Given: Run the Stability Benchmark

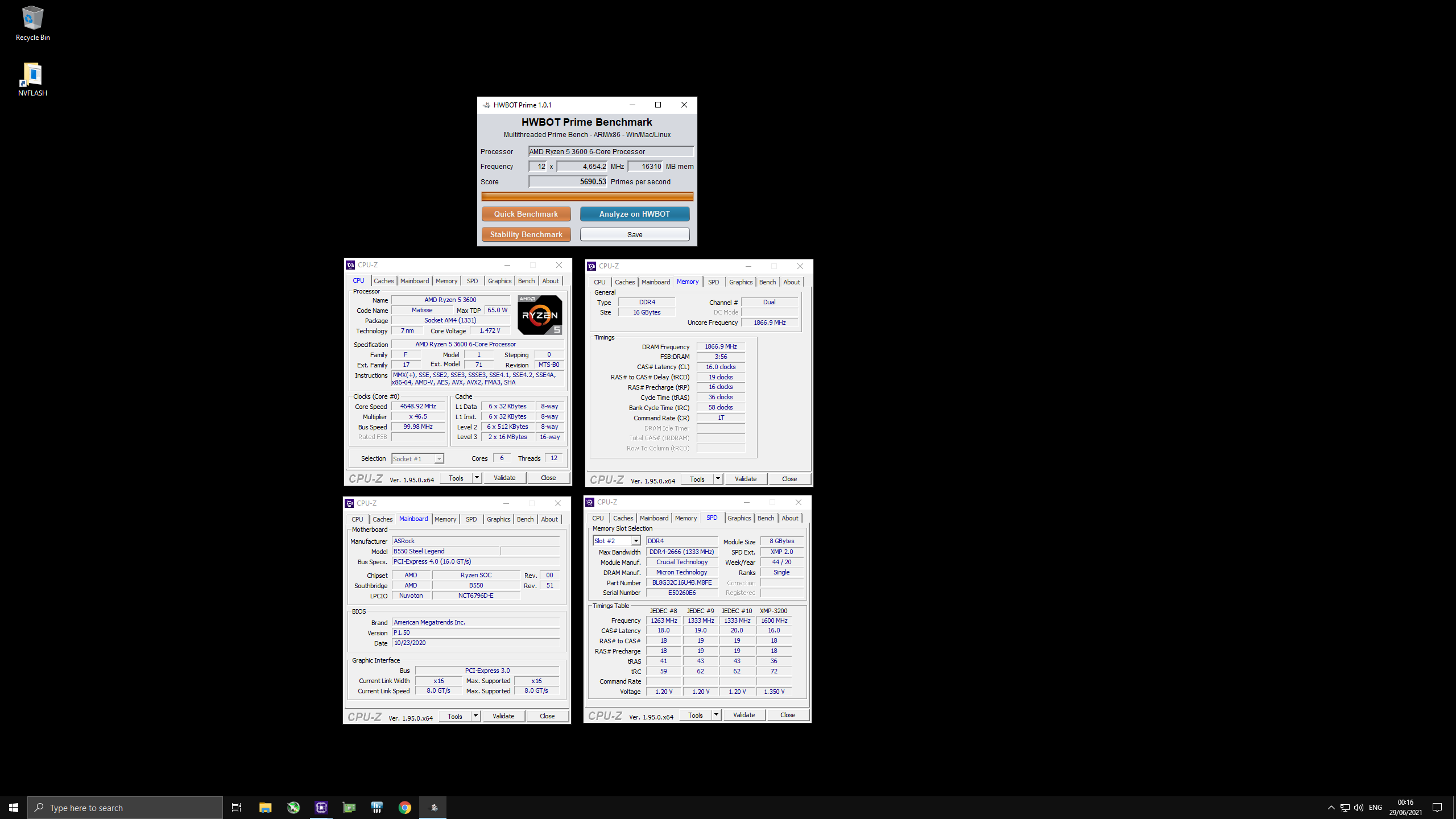Looking at the screenshot, I should click(x=526, y=234).
